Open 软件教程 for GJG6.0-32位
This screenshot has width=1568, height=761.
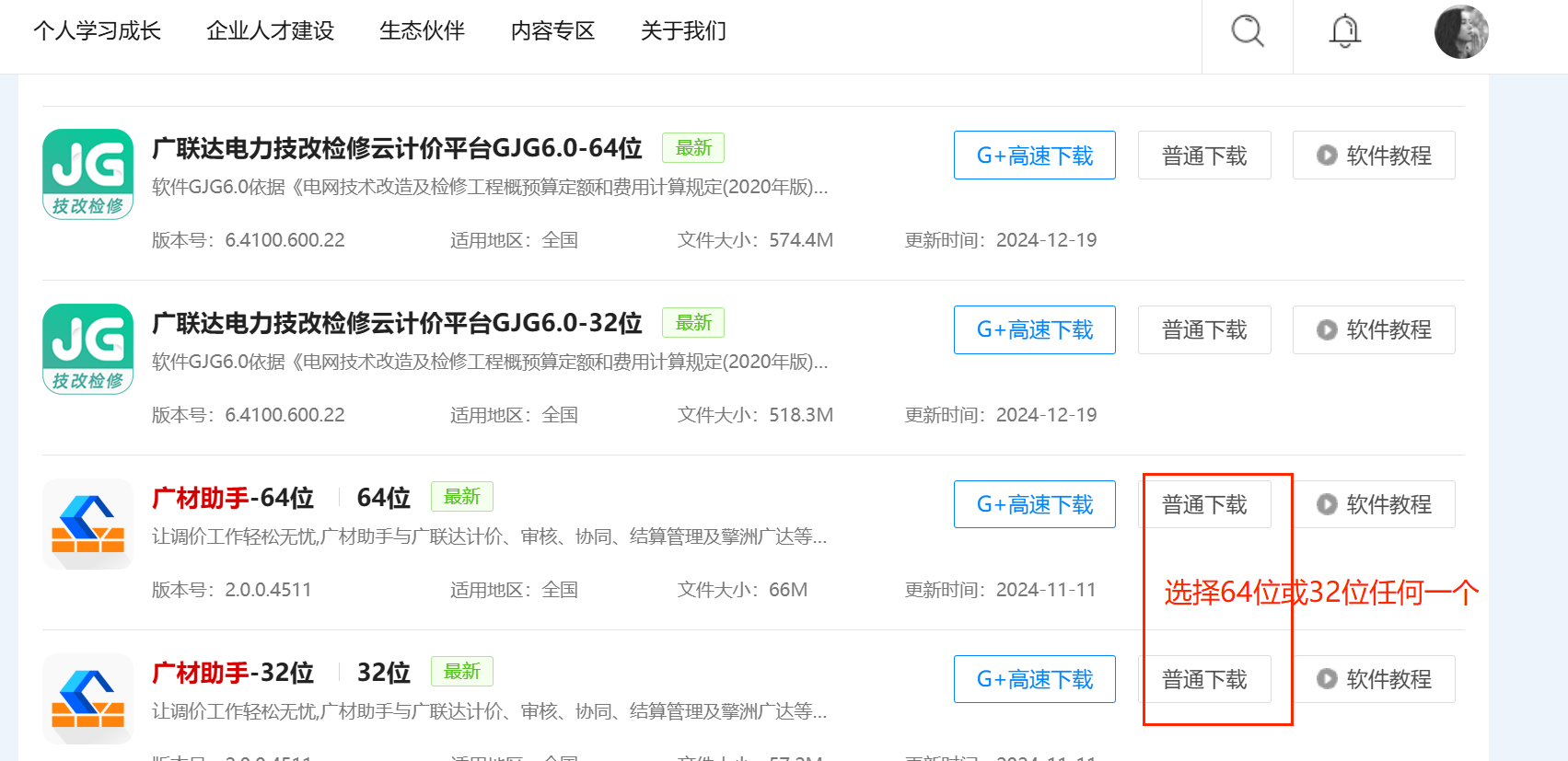tap(1374, 330)
